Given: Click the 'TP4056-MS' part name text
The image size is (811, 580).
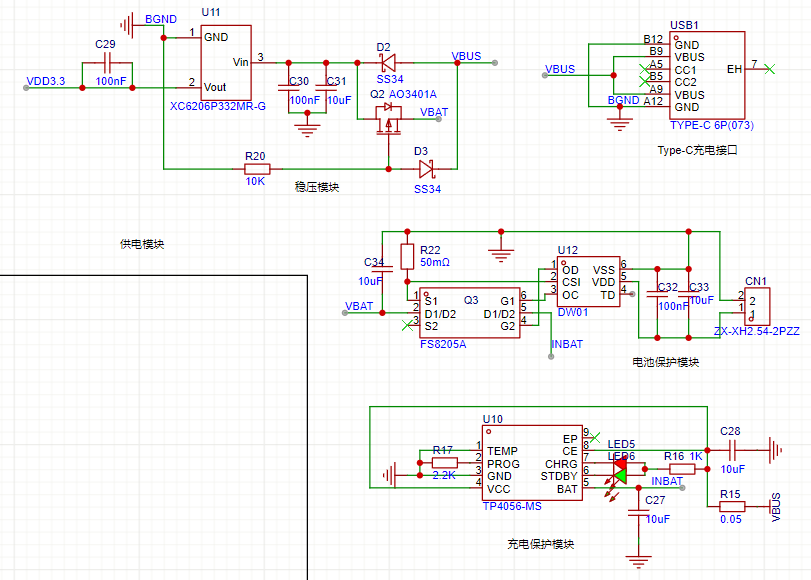Looking at the screenshot, I should [512, 506].
